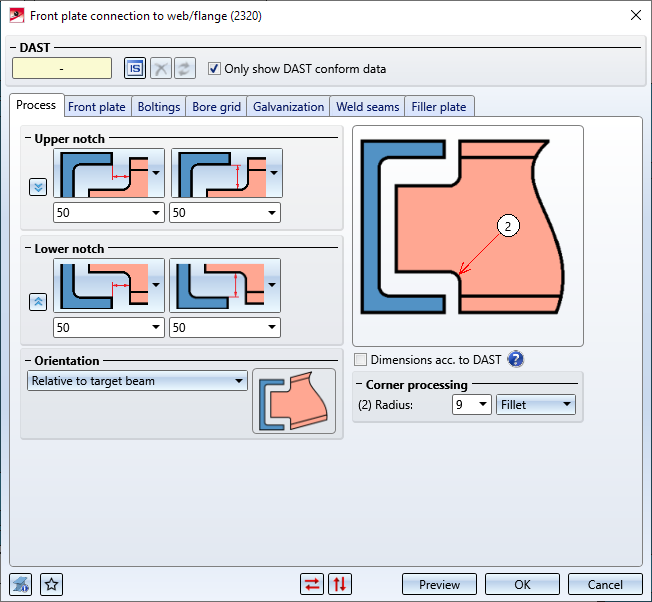The width and height of the screenshot is (652, 602).
Task: Click the dialog title bar application icon
Action: pyautogui.click(x=17, y=16)
